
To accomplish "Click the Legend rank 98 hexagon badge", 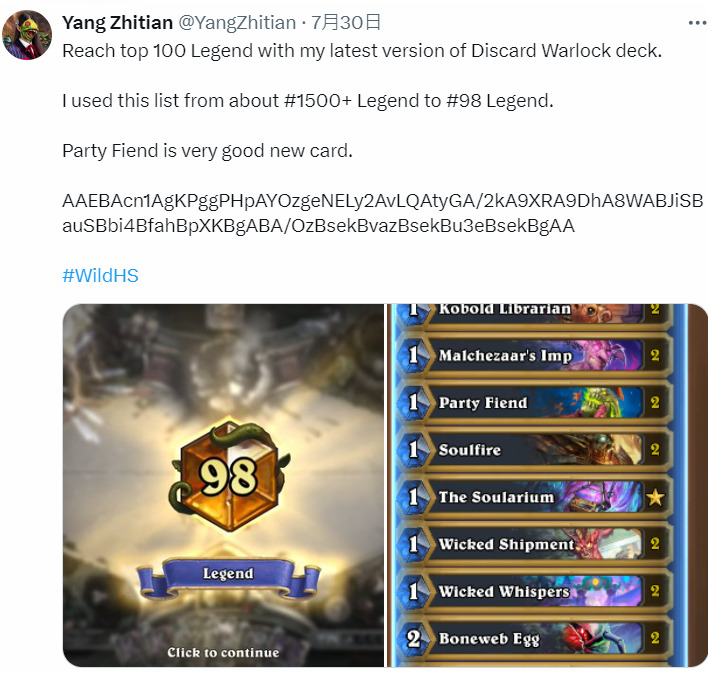I will [x=229, y=477].
